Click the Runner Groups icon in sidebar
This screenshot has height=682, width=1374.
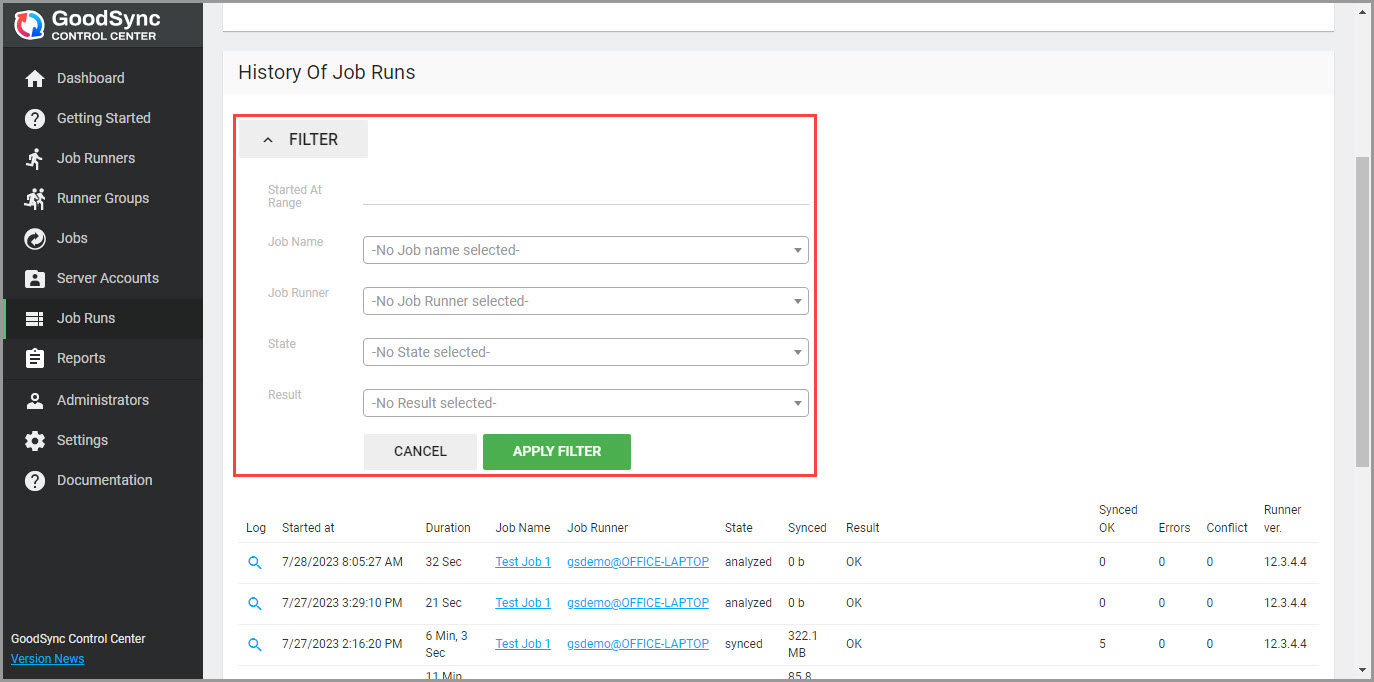coord(35,198)
